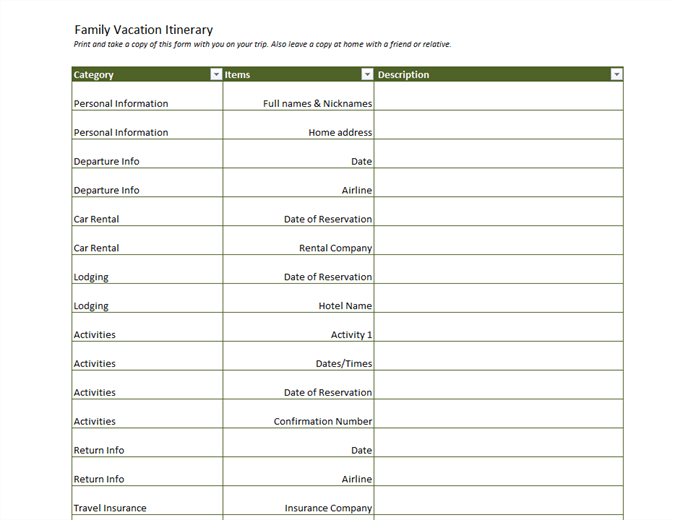Click Description field for Full names & Nicknames
Screen dimensions: 675x520
coord(499,96)
